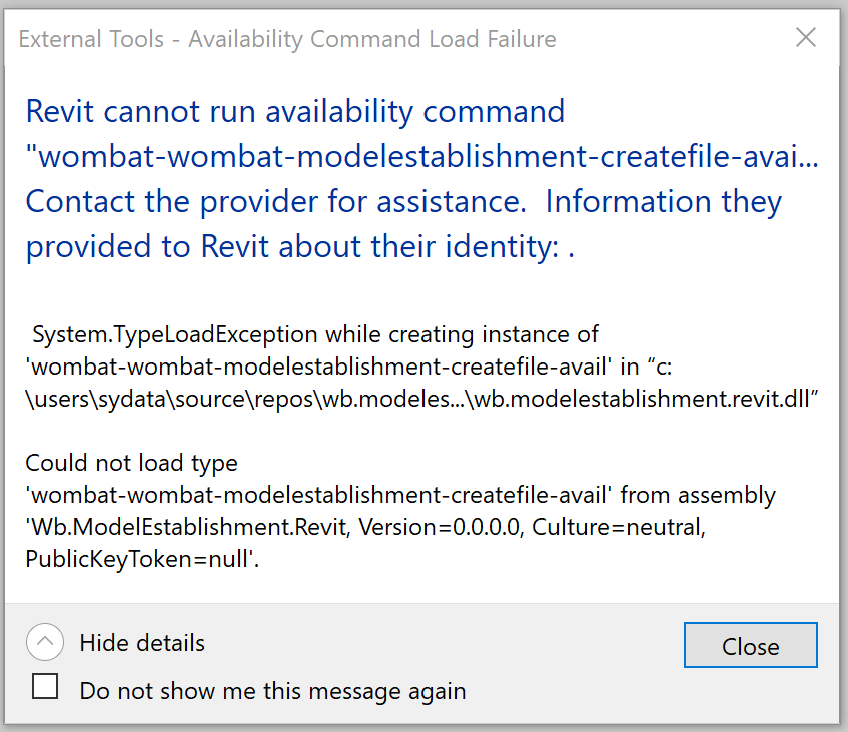Click Hide details label

pyautogui.click(x=141, y=642)
